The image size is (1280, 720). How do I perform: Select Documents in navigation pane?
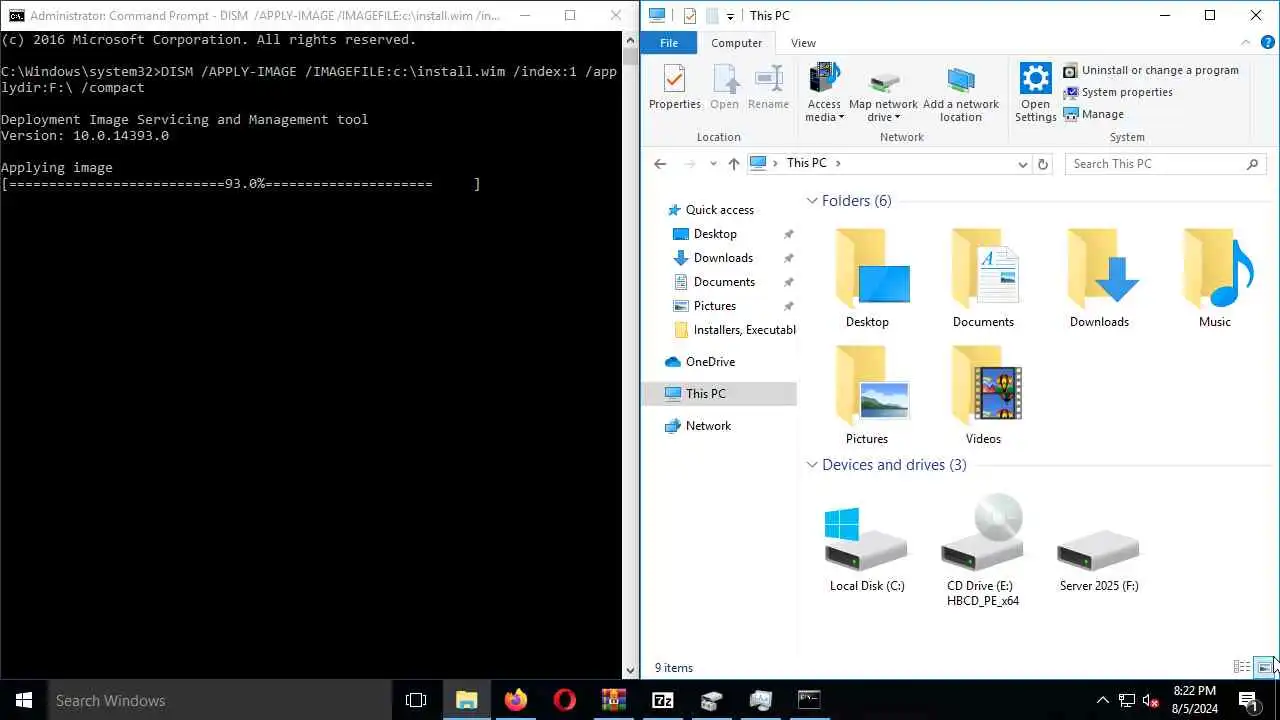tap(724, 282)
